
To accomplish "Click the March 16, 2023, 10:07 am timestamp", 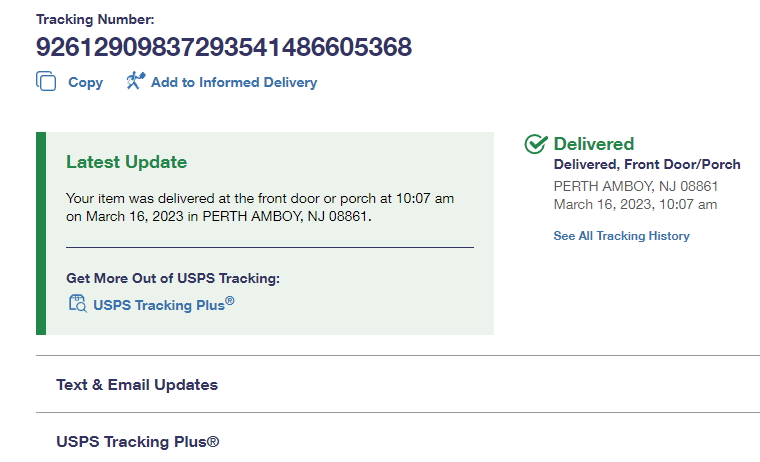I will tap(635, 204).
